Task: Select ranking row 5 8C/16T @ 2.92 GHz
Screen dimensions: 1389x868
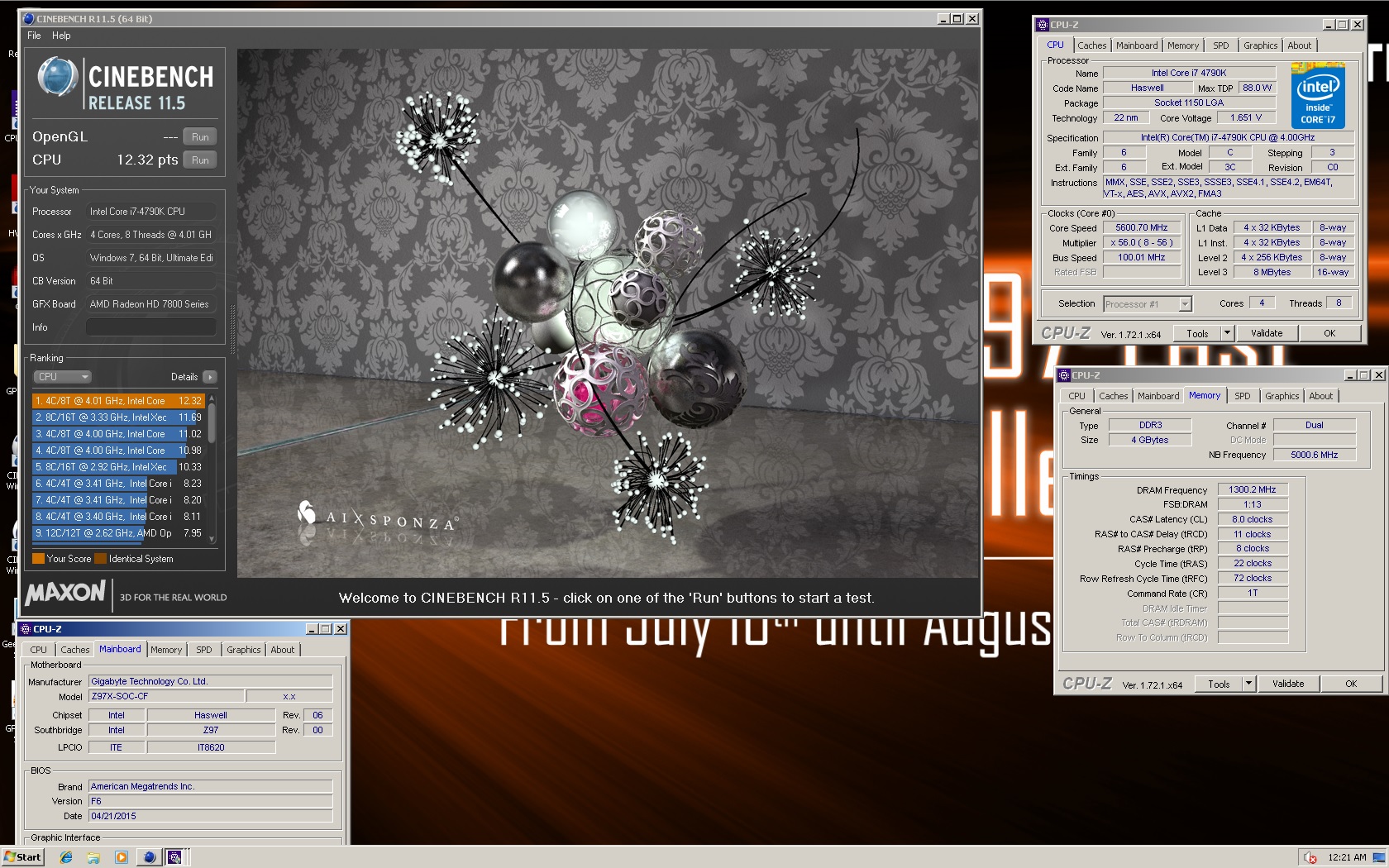Action: coord(118,467)
